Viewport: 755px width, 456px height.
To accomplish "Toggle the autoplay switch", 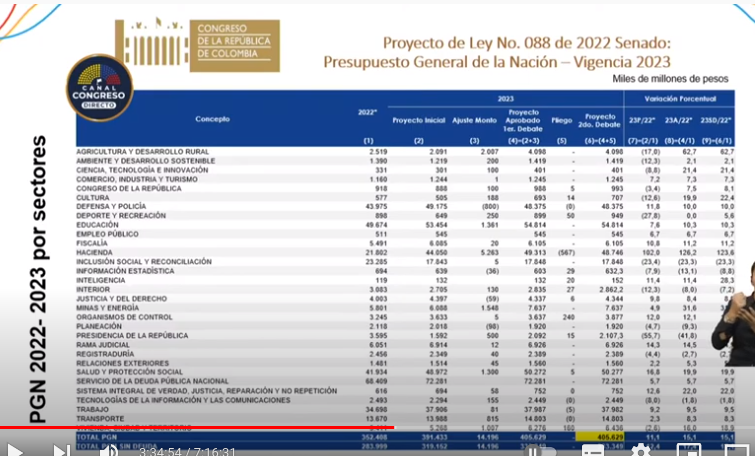I will 539,452.
